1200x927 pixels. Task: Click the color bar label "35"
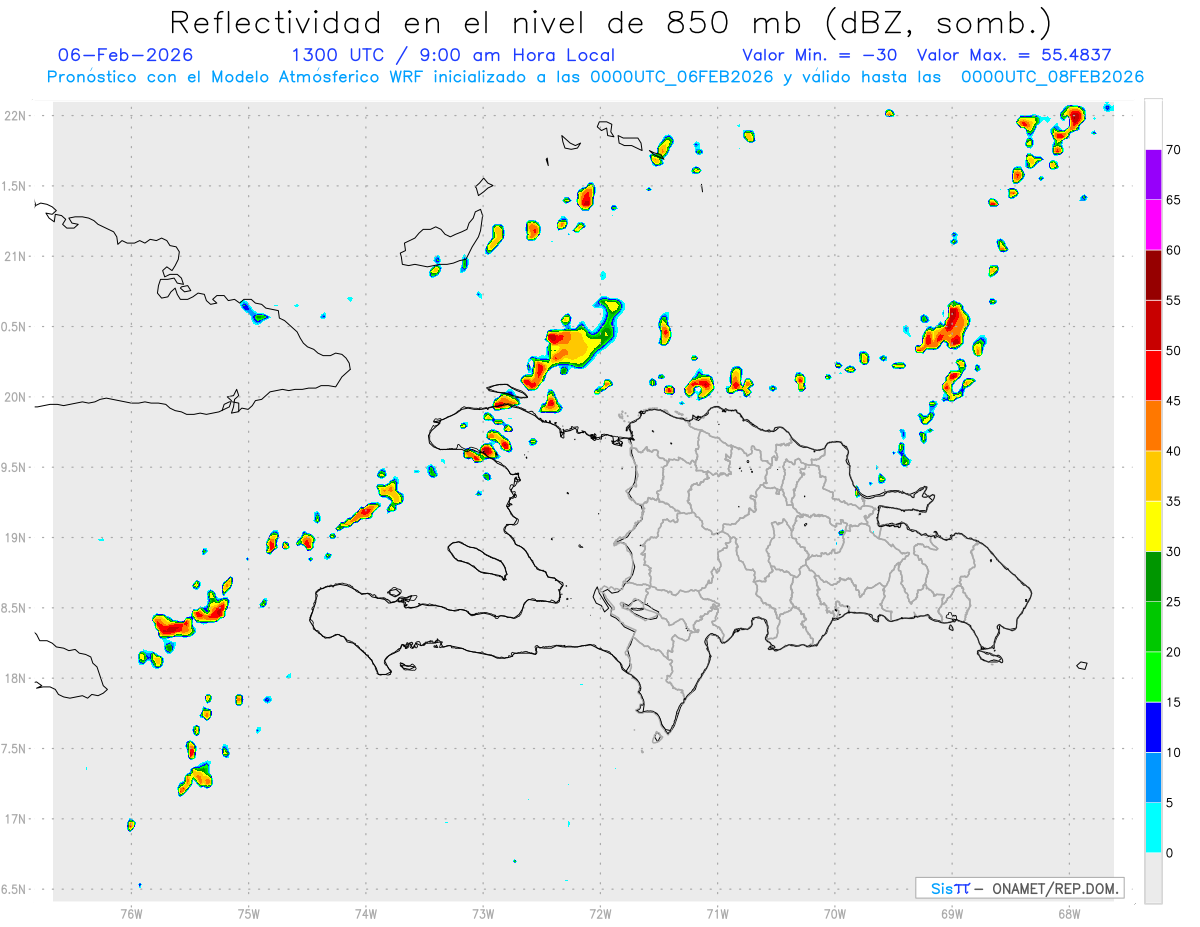pyautogui.click(x=1174, y=501)
